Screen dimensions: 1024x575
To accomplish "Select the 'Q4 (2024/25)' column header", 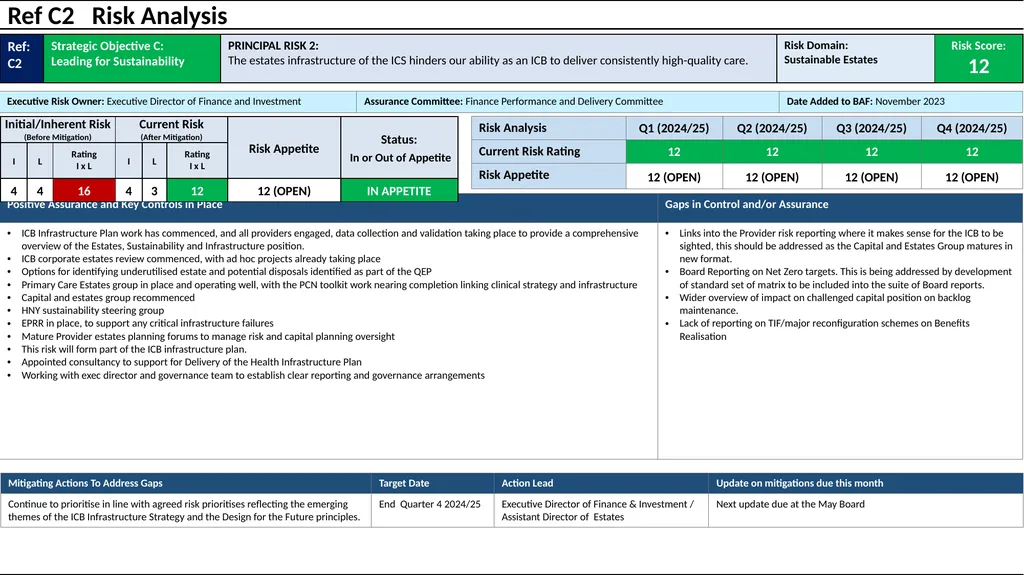I will pyautogui.click(x=972, y=128).
